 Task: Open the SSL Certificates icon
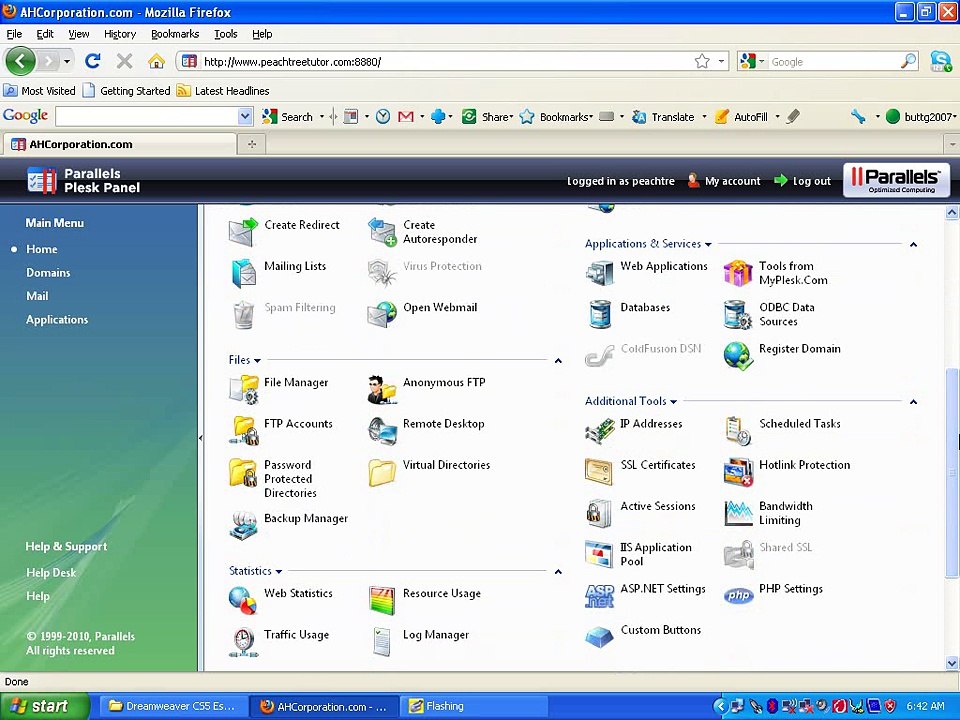(599, 472)
